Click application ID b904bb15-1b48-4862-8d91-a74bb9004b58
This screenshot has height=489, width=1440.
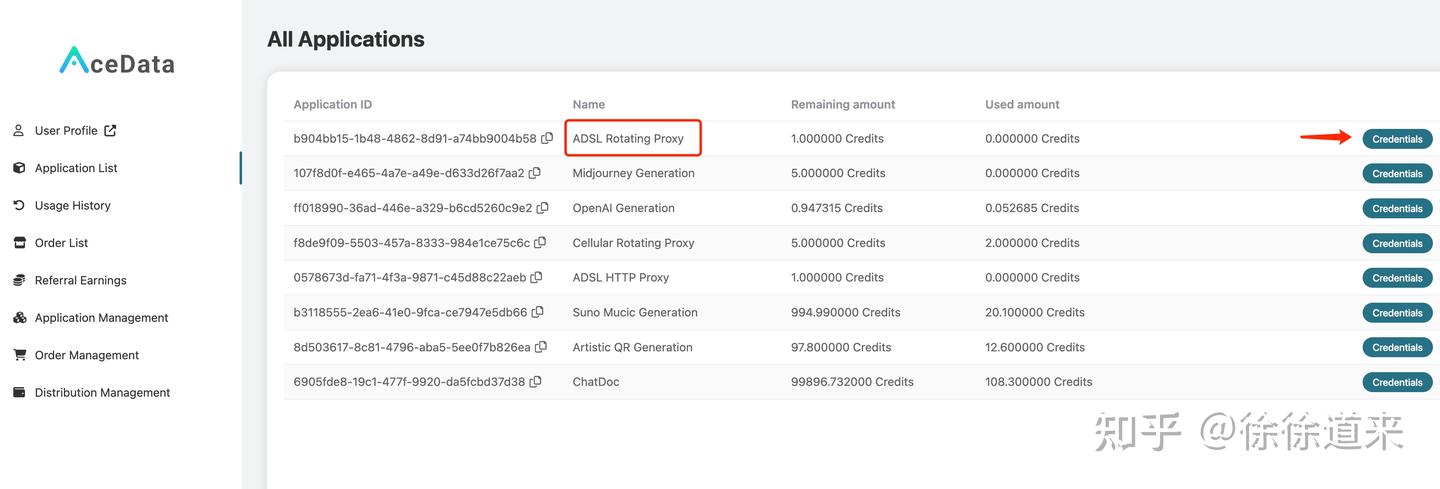coord(415,139)
